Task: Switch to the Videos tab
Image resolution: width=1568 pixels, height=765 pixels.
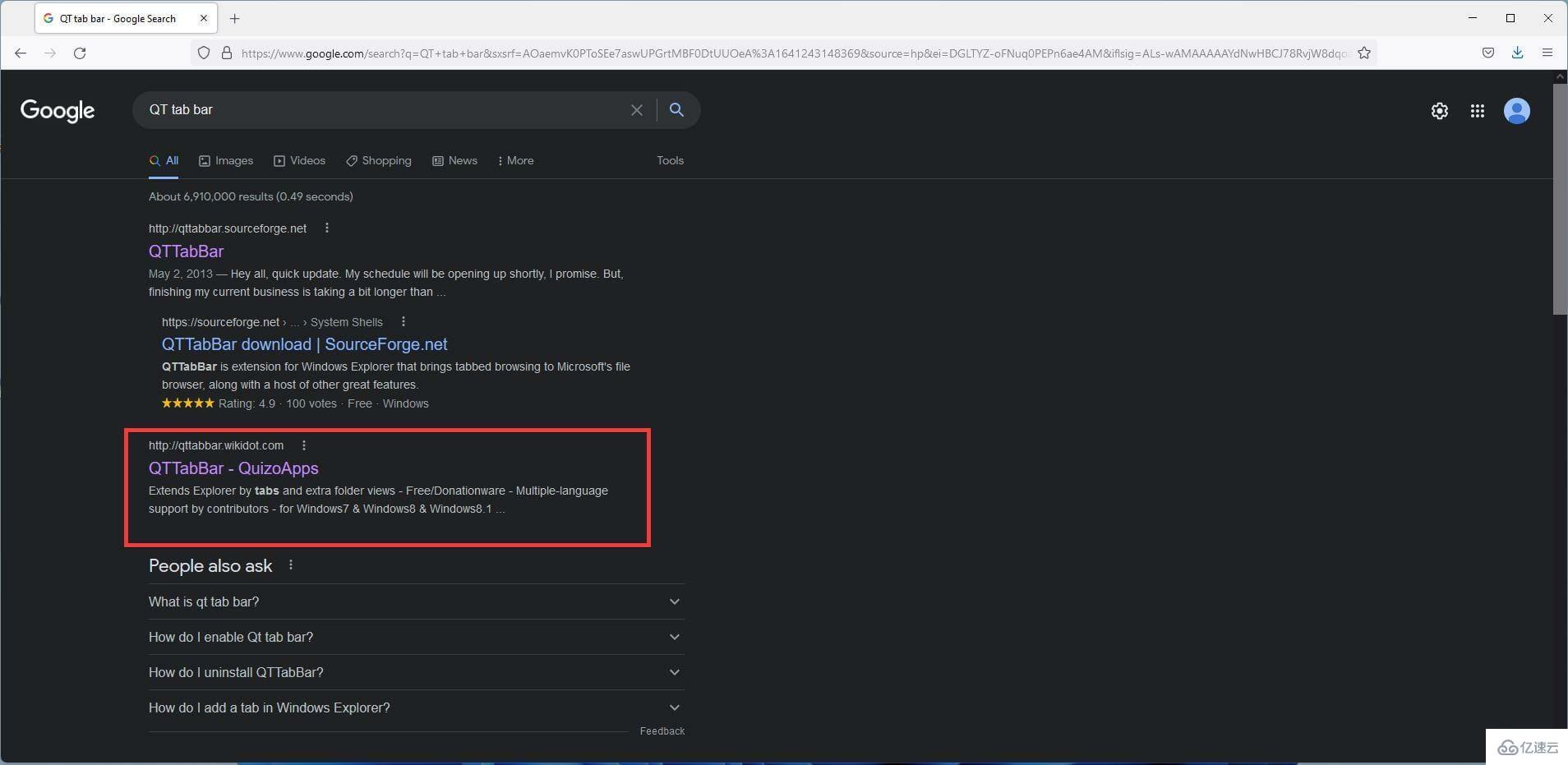Action: point(300,160)
